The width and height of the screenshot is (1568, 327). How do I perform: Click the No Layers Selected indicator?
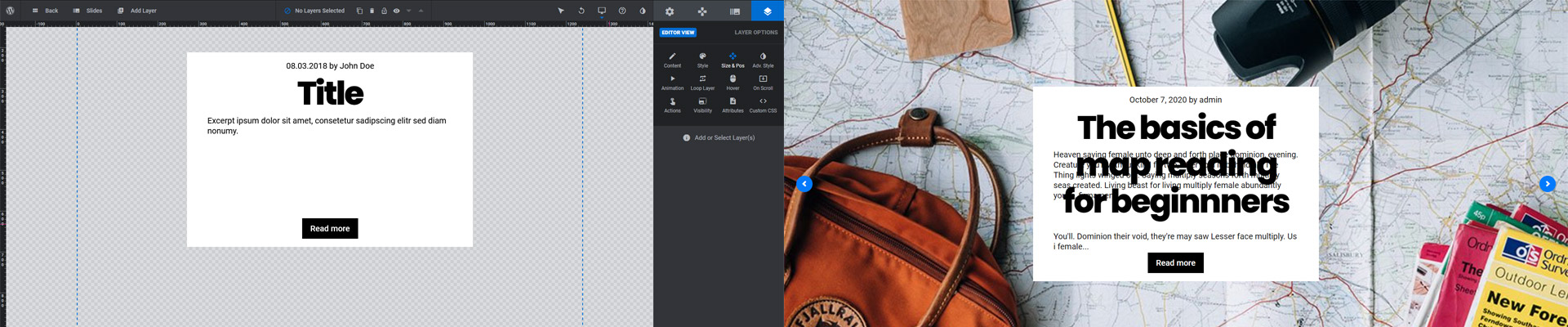click(314, 11)
